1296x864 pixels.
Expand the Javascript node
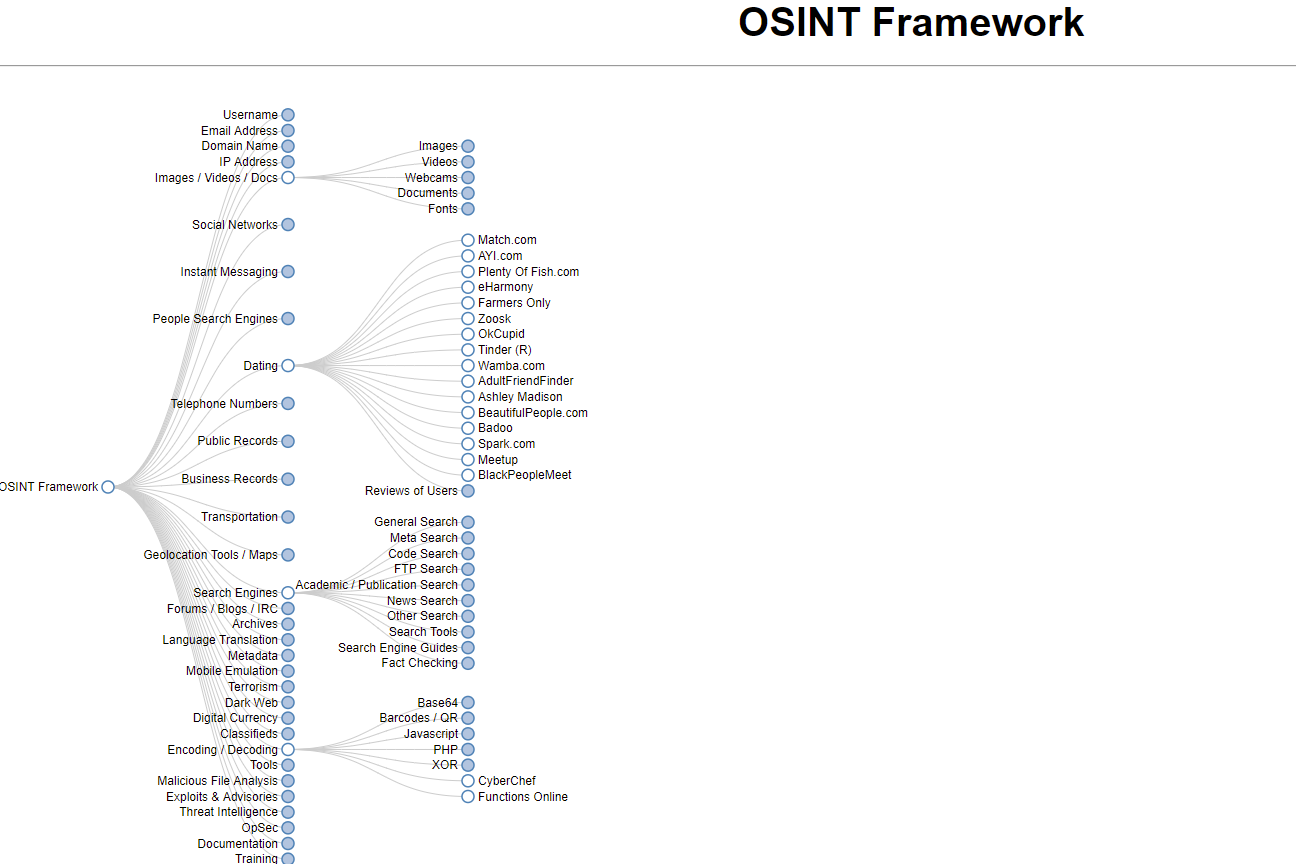(x=468, y=734)
